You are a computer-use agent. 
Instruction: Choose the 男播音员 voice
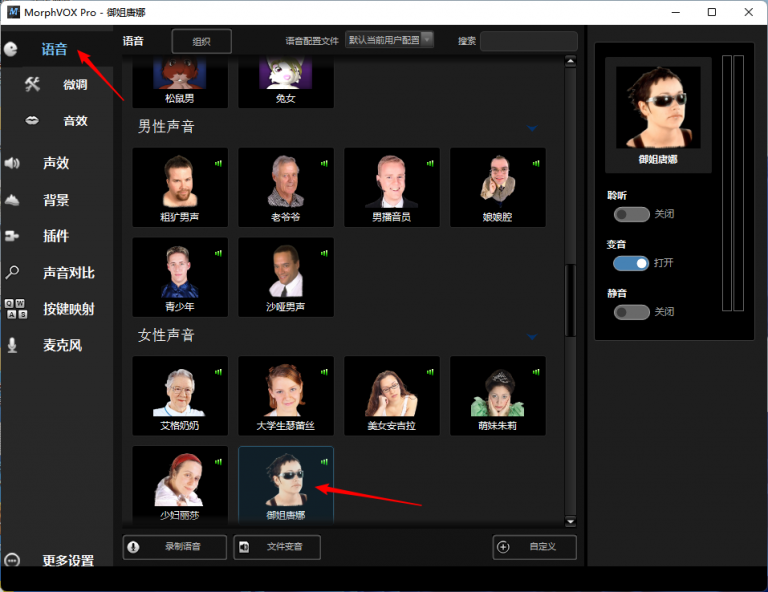[x=391, y=188]
